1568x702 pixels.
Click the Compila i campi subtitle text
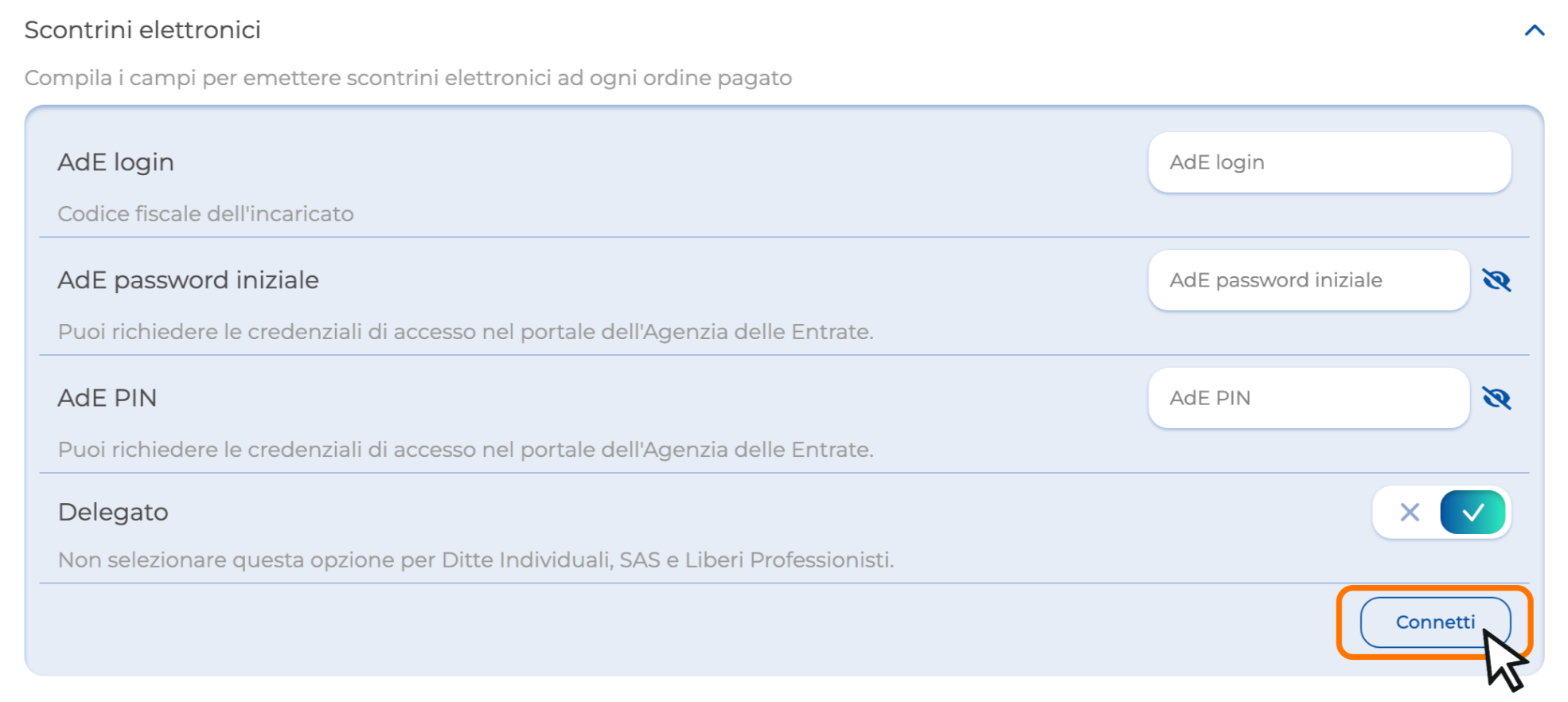[408, 78]
